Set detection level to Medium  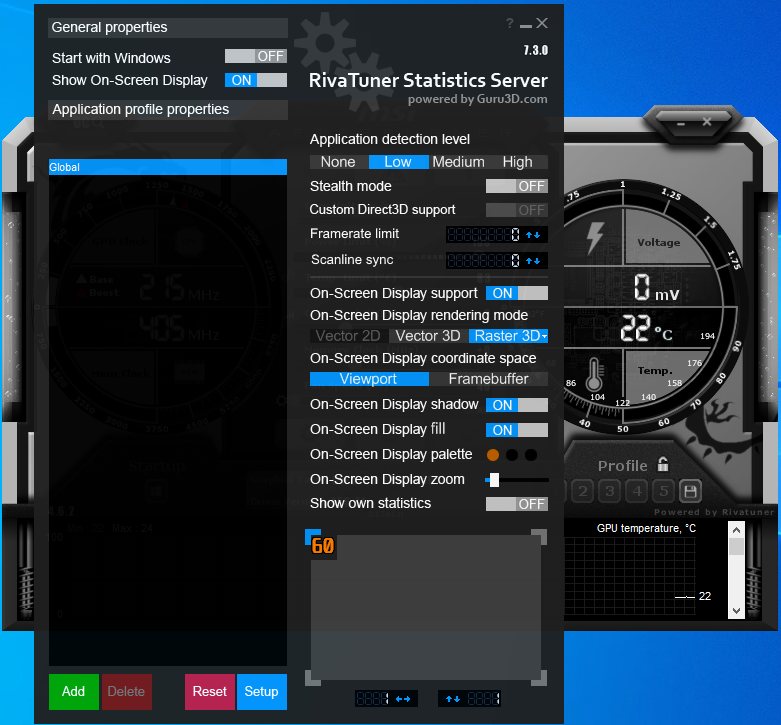click(458, 162)
